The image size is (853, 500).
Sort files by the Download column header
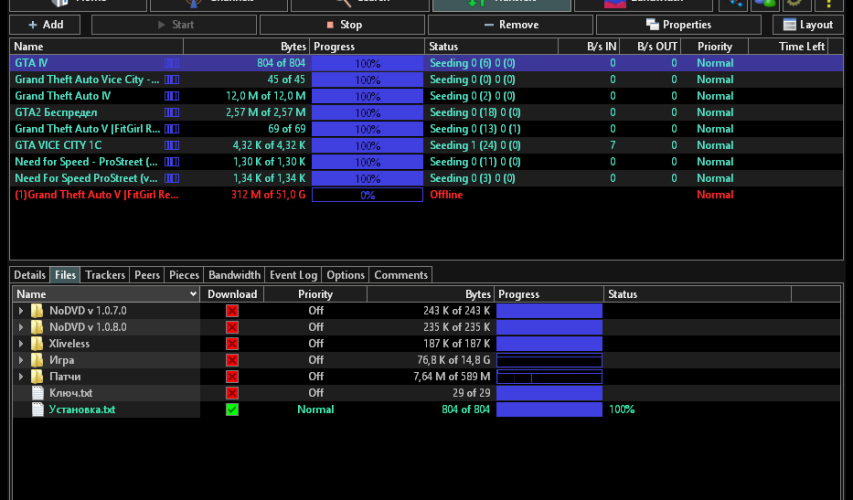tap(232, 294)
